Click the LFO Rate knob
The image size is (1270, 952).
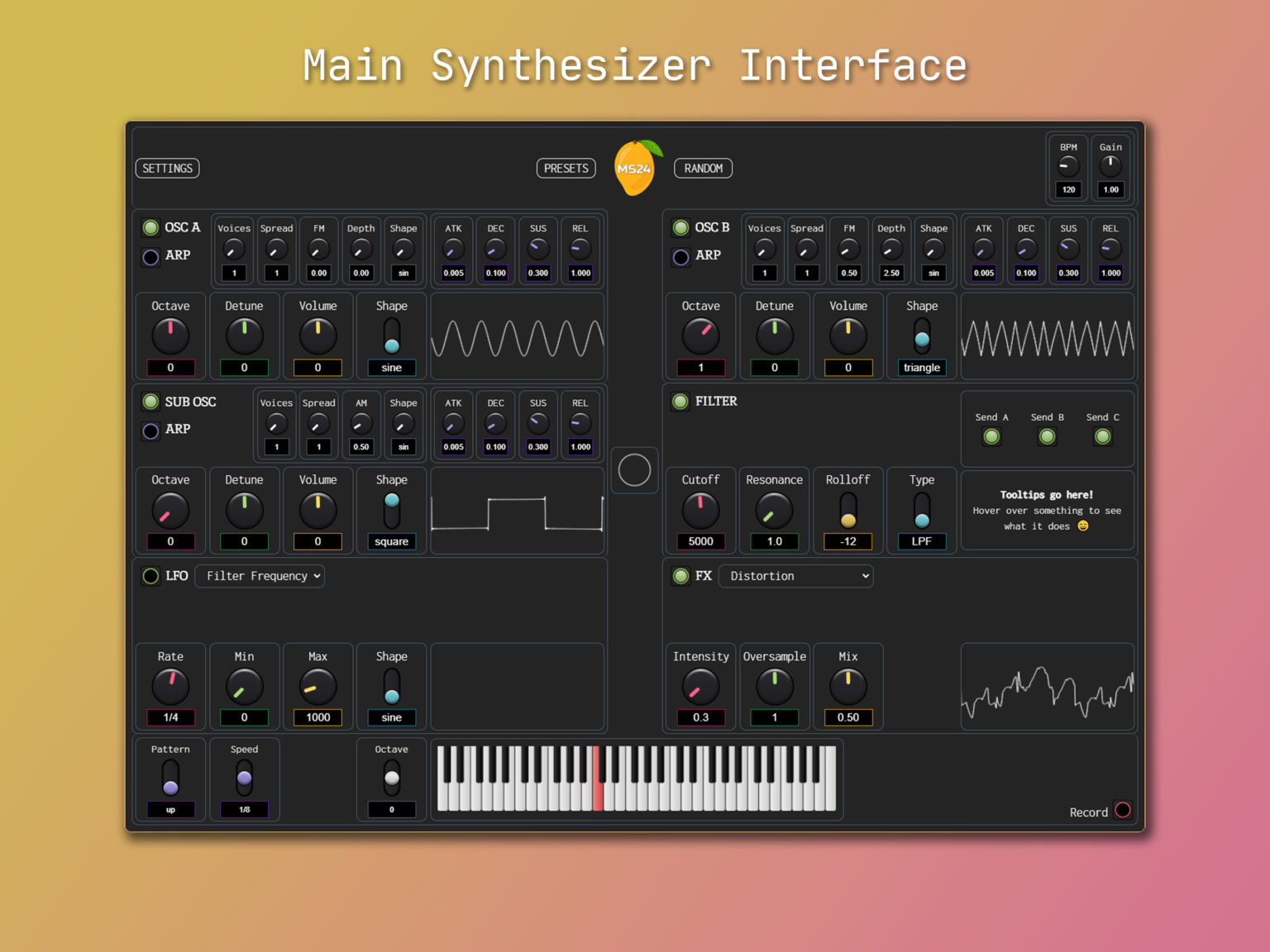pos(170,687)
